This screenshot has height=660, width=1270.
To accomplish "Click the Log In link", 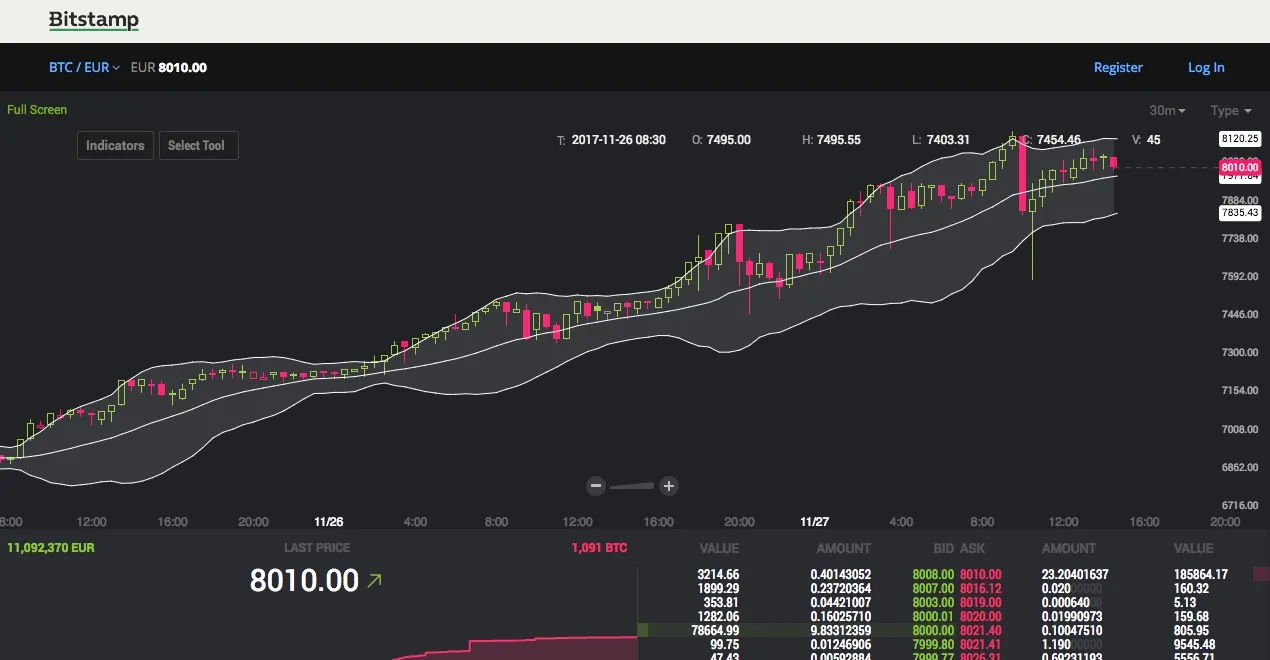I will coord(1206,68).
